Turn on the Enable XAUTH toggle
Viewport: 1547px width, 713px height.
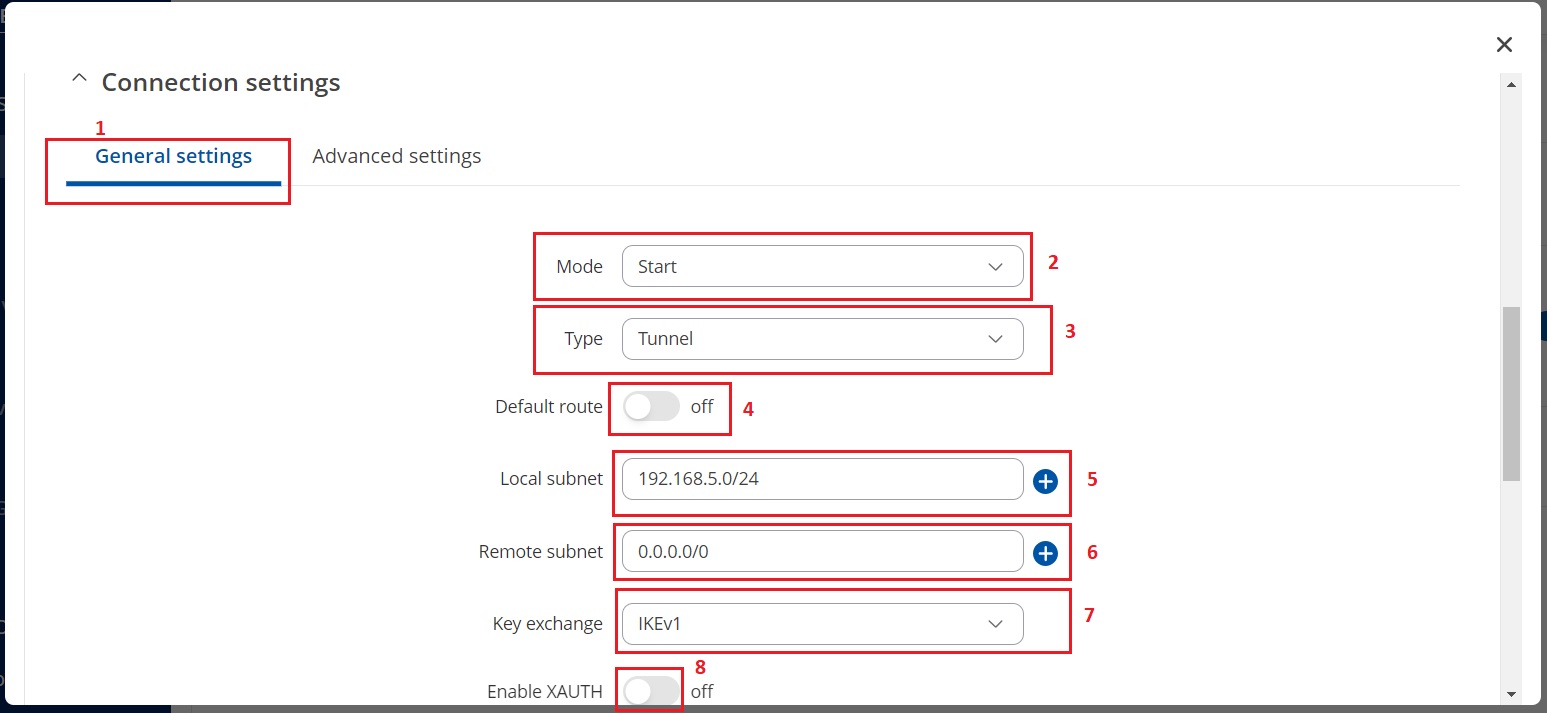click(651, 691)
